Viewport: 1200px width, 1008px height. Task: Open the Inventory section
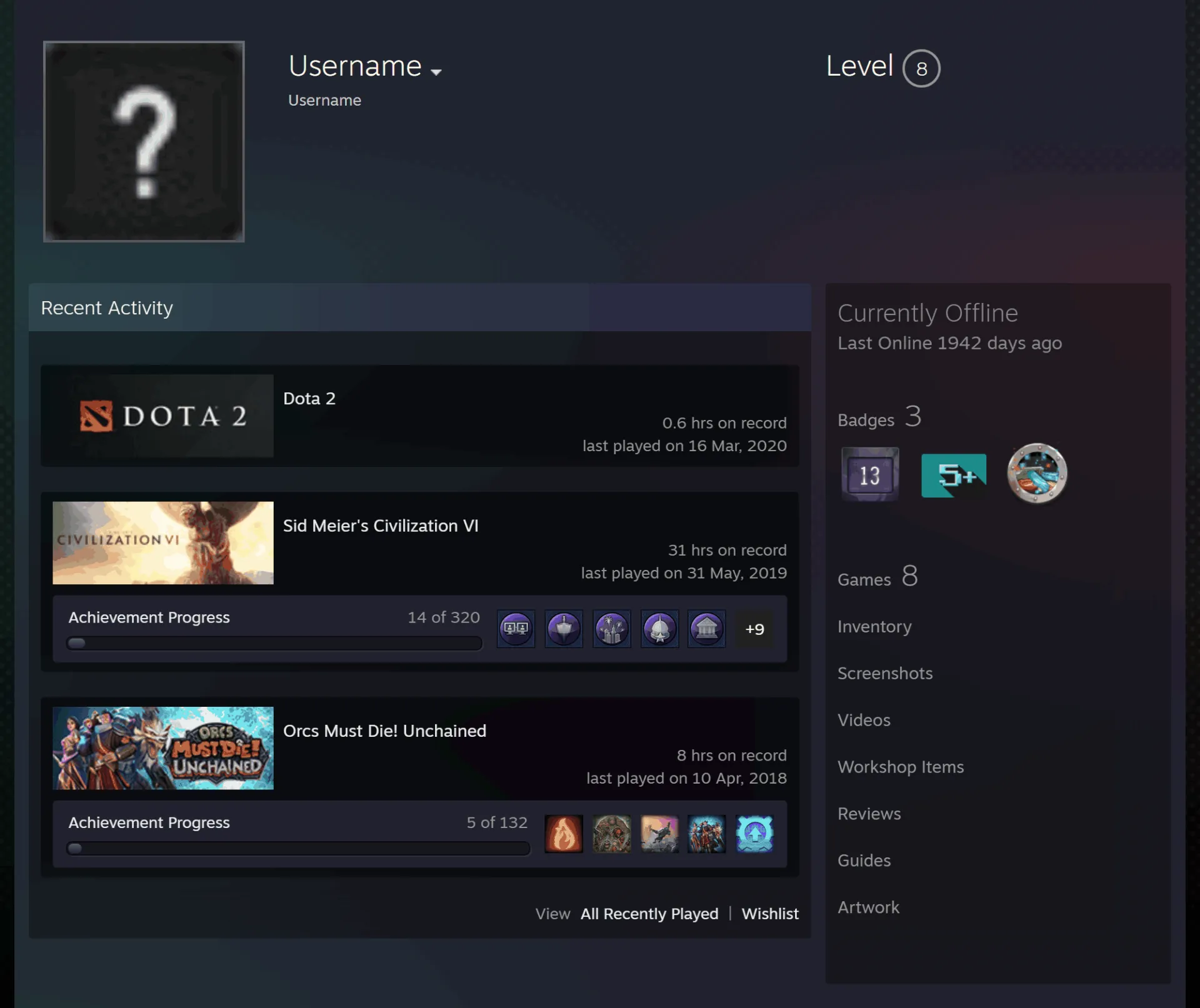[x=874, y=626]
